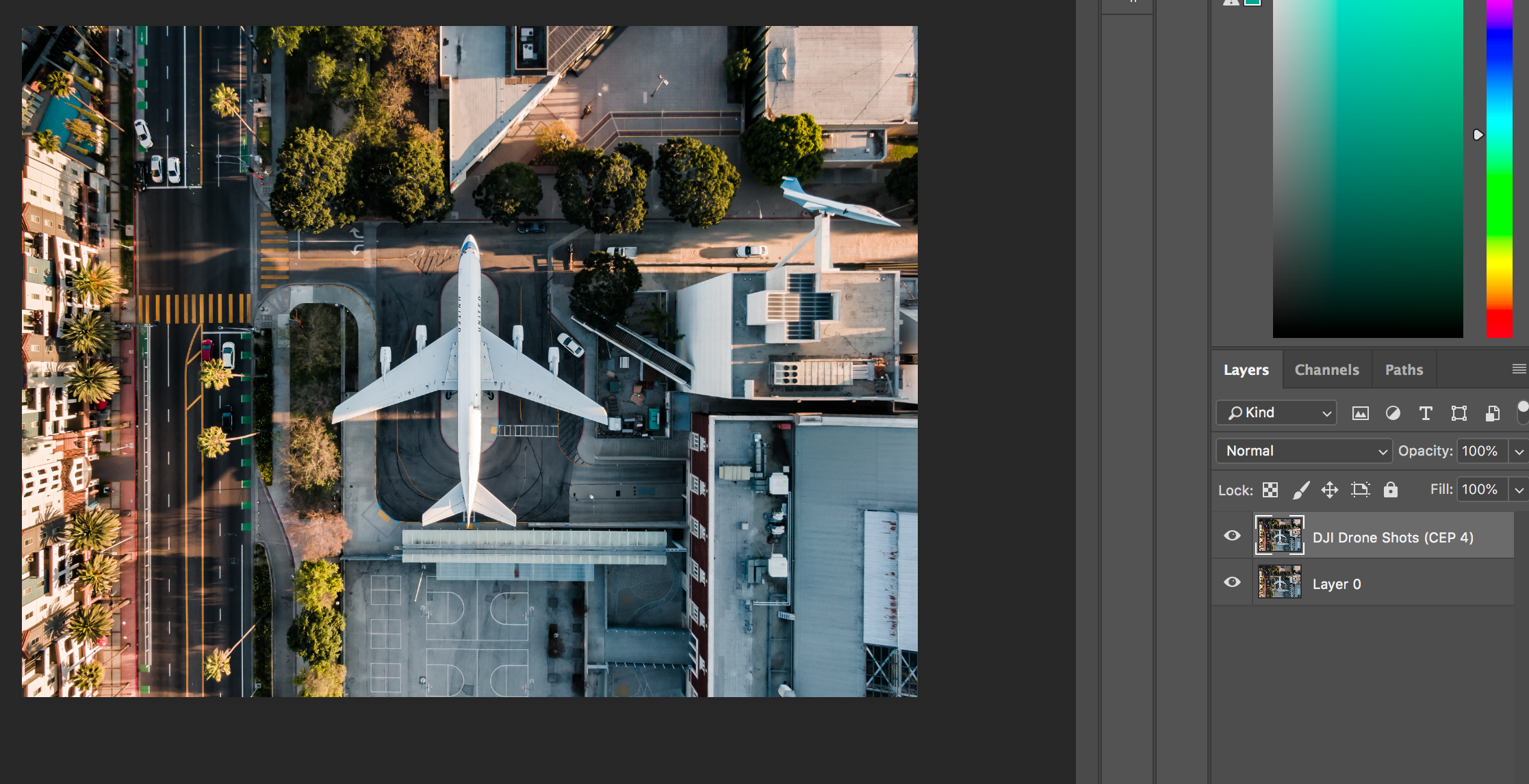This screenshot has width=1529, height=784.
Task: Switch to the Paths tab
Action: [x=1404, y=370]
